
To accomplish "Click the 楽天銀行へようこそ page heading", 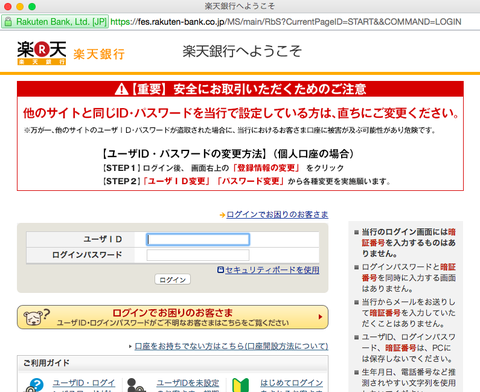I will click(x=242, y=51).
